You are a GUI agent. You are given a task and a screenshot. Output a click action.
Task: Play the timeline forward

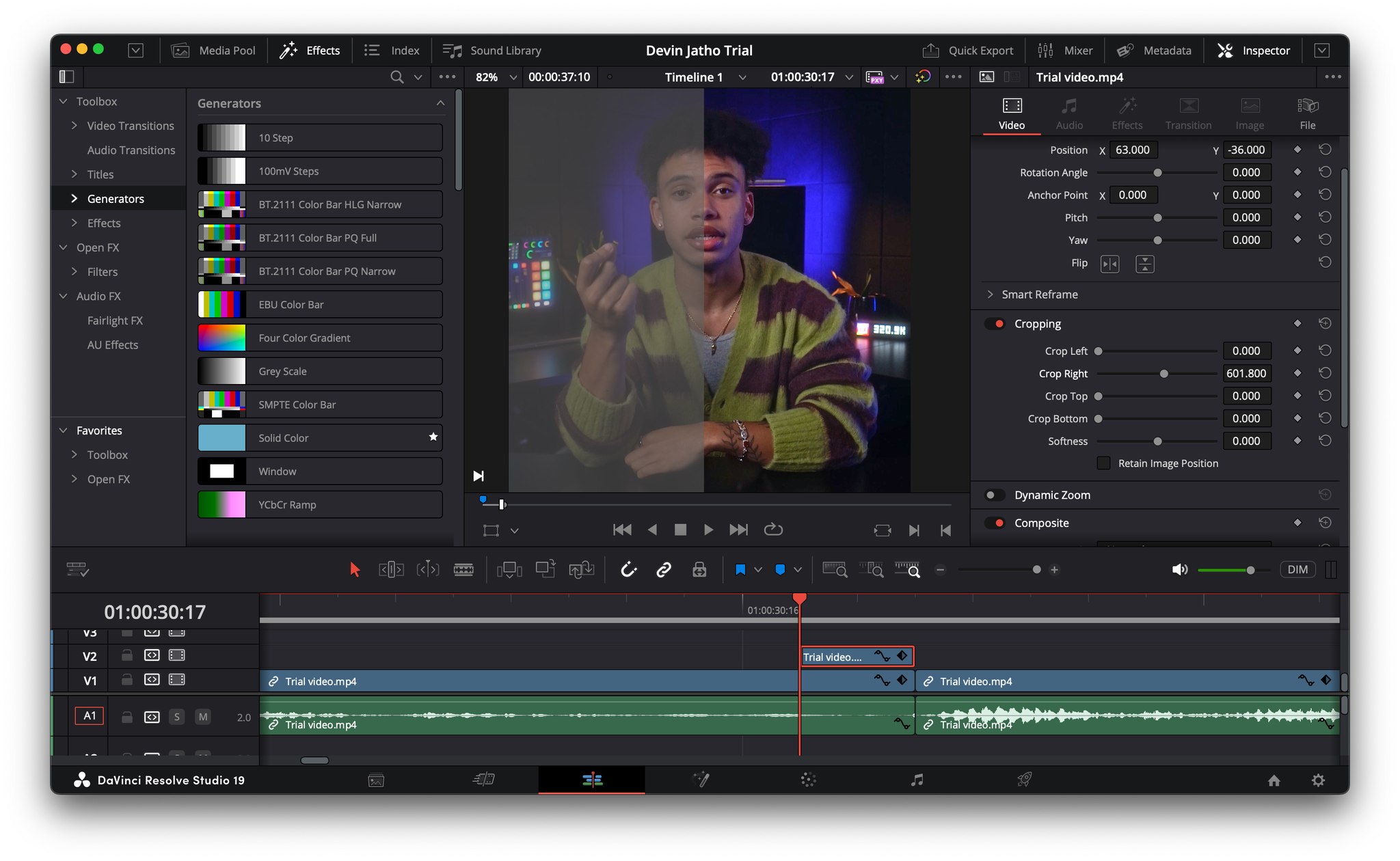tap(708, 530)
